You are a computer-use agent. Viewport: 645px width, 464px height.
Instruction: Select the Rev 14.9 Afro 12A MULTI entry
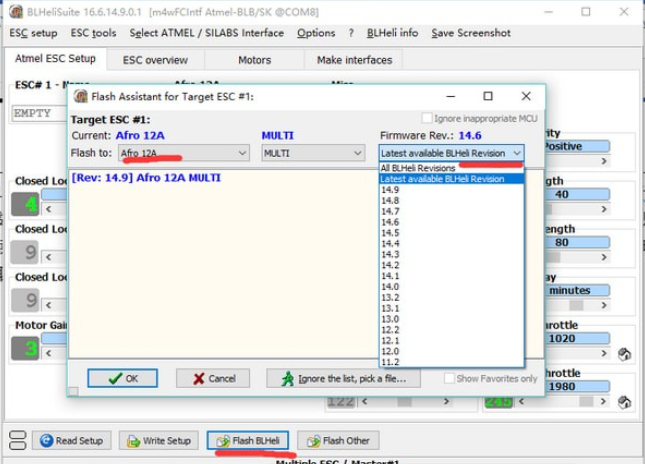[x=146, y=178]
